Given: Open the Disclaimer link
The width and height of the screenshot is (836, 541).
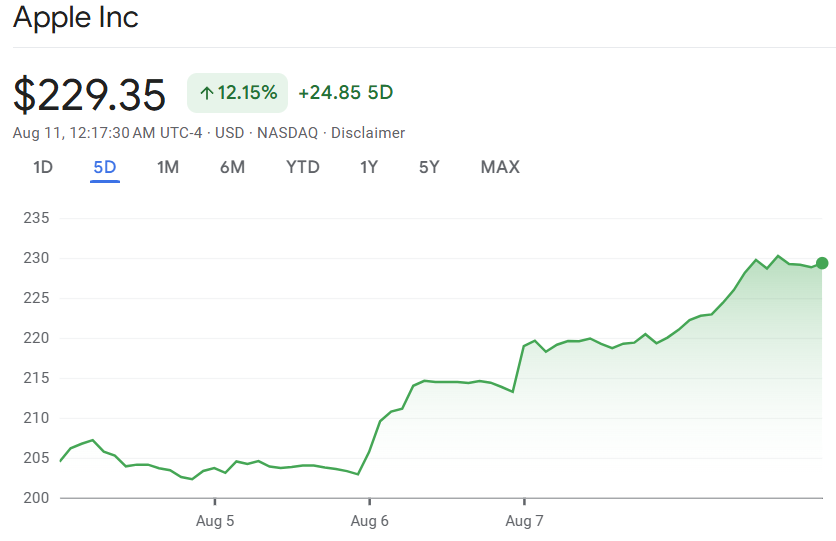Looking at the screenshot, I should [368, 133].
